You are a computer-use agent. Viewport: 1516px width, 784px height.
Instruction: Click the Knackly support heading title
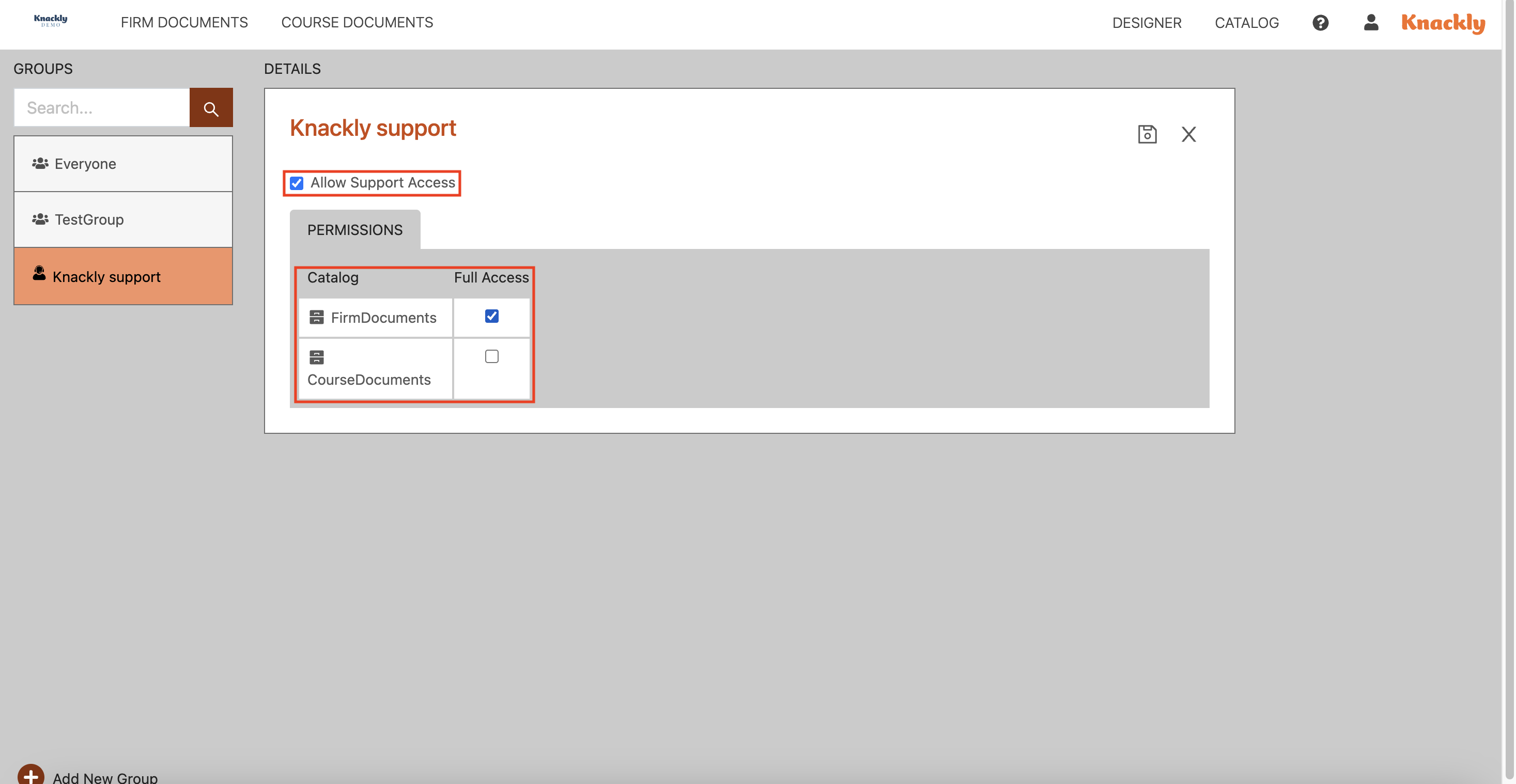click(x=373, y=128)
